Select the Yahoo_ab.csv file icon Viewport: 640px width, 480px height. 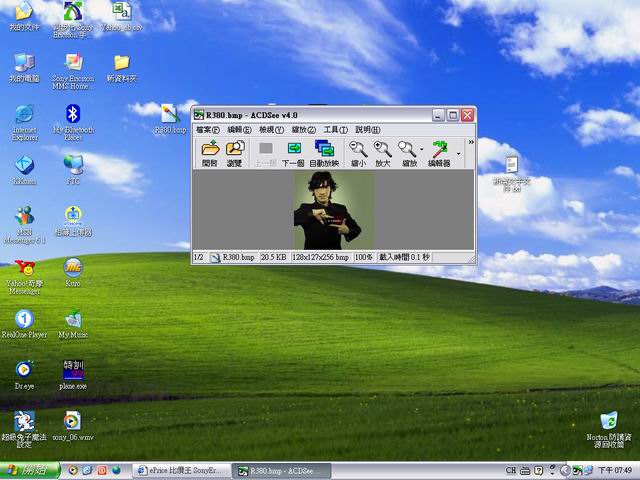[x=122, y=16]
